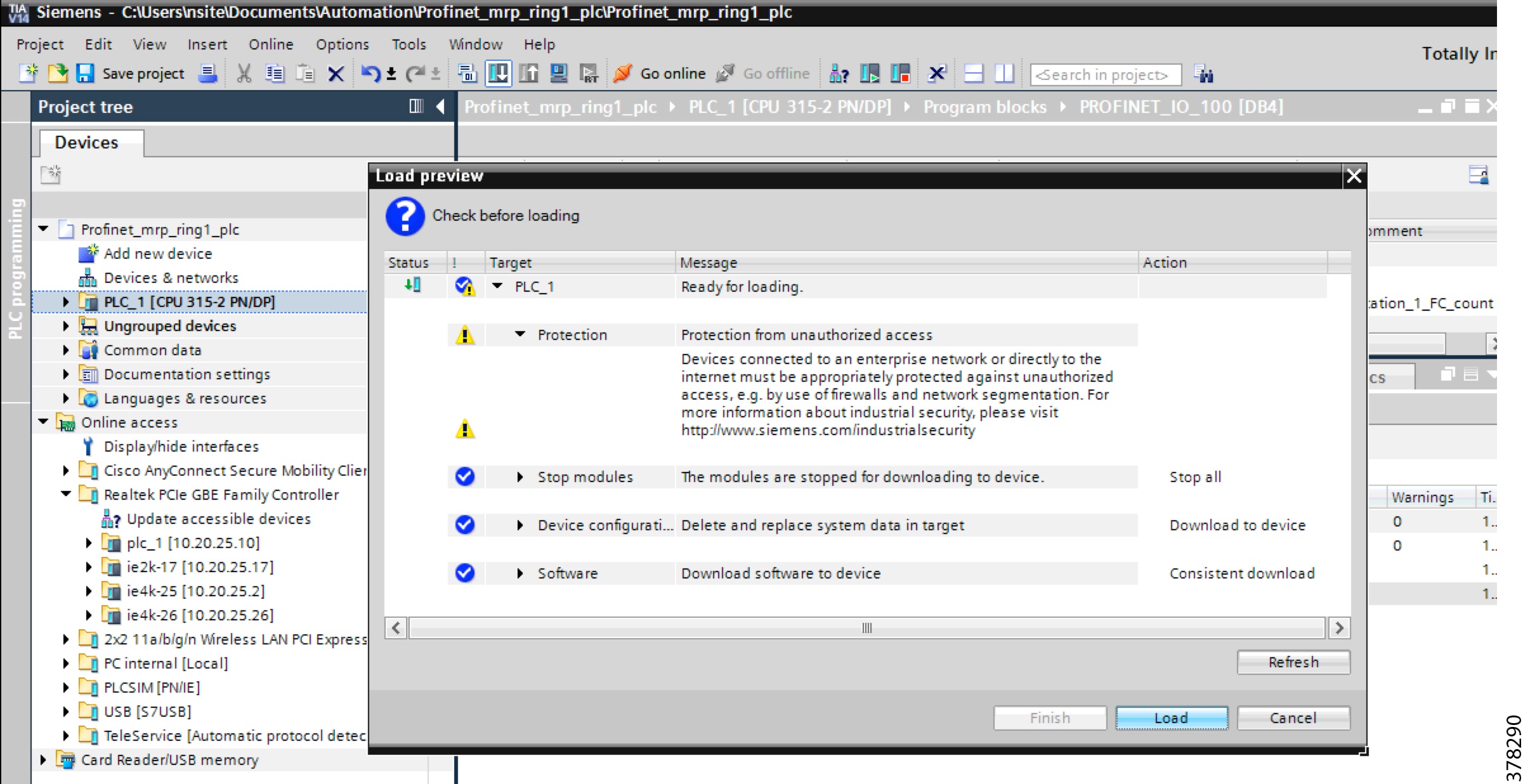The width and height of the screenshot is (1523, 784).
Task: Click the Start simulation monitor icon
Action: [559, 74]
